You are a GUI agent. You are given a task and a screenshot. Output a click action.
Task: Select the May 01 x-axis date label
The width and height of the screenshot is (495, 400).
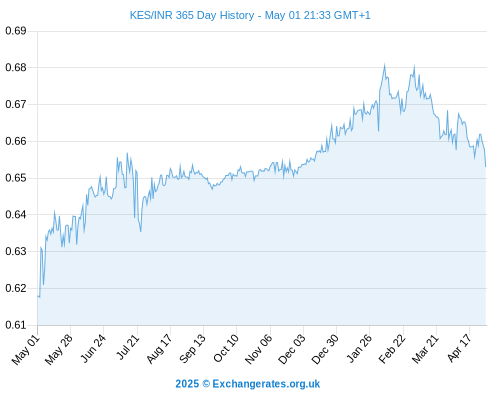pos(26,349)
